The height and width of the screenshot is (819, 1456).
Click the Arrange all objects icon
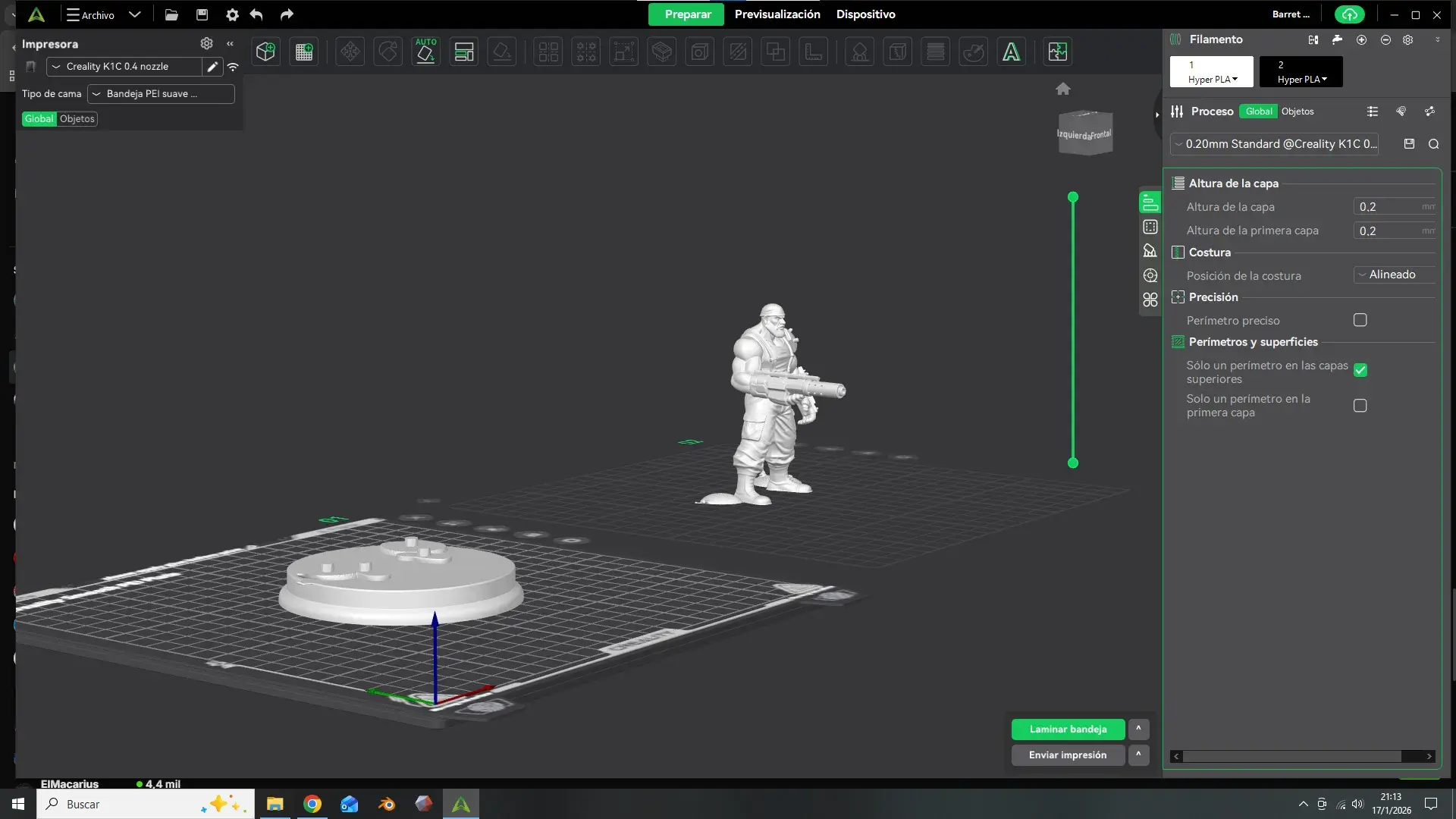coord(463,52)
